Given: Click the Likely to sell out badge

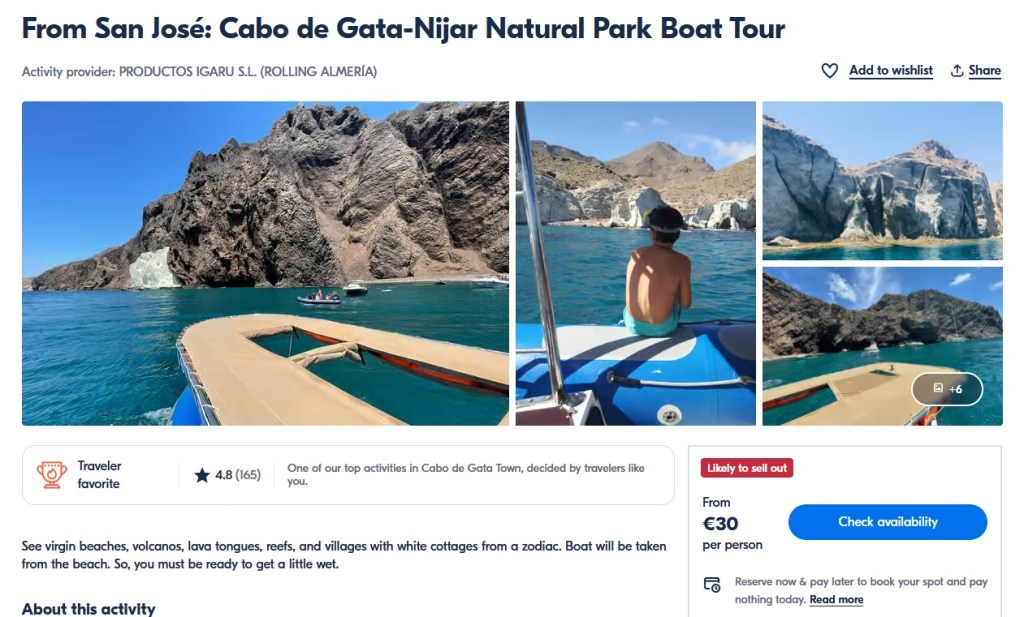Looking at the screenshot, I should point(747,468).
